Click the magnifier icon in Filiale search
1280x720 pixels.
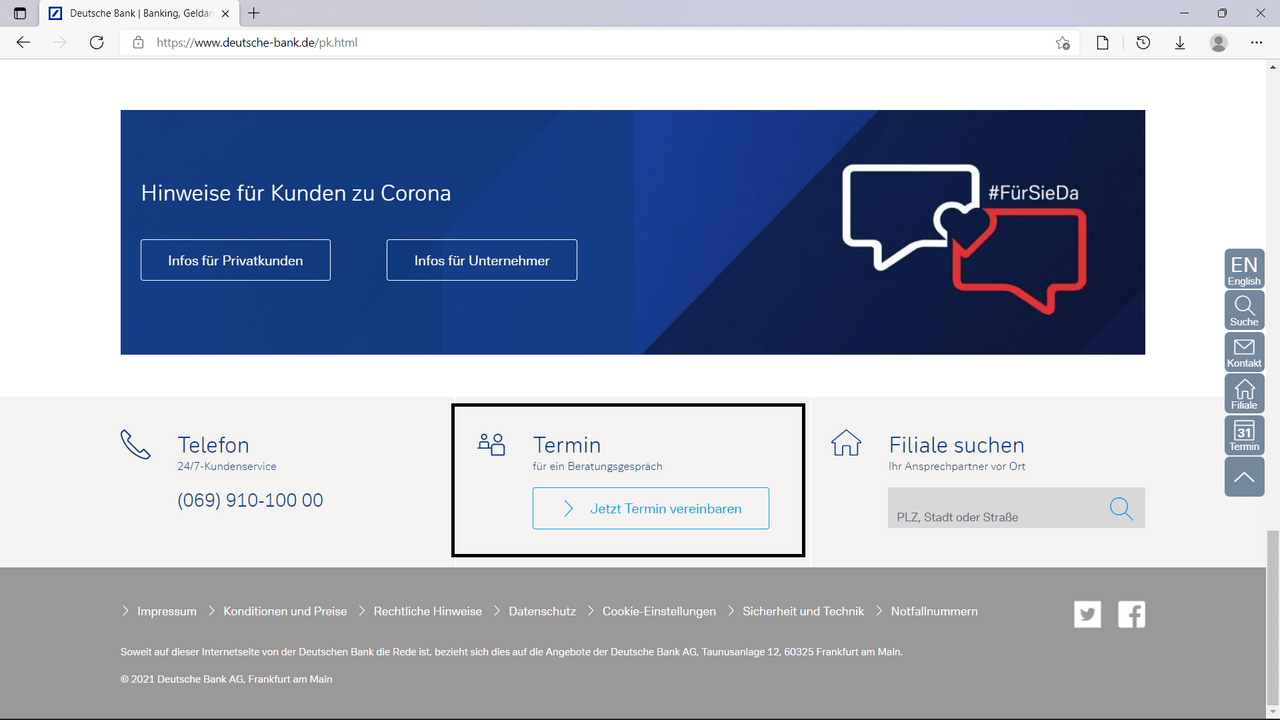1121,508
